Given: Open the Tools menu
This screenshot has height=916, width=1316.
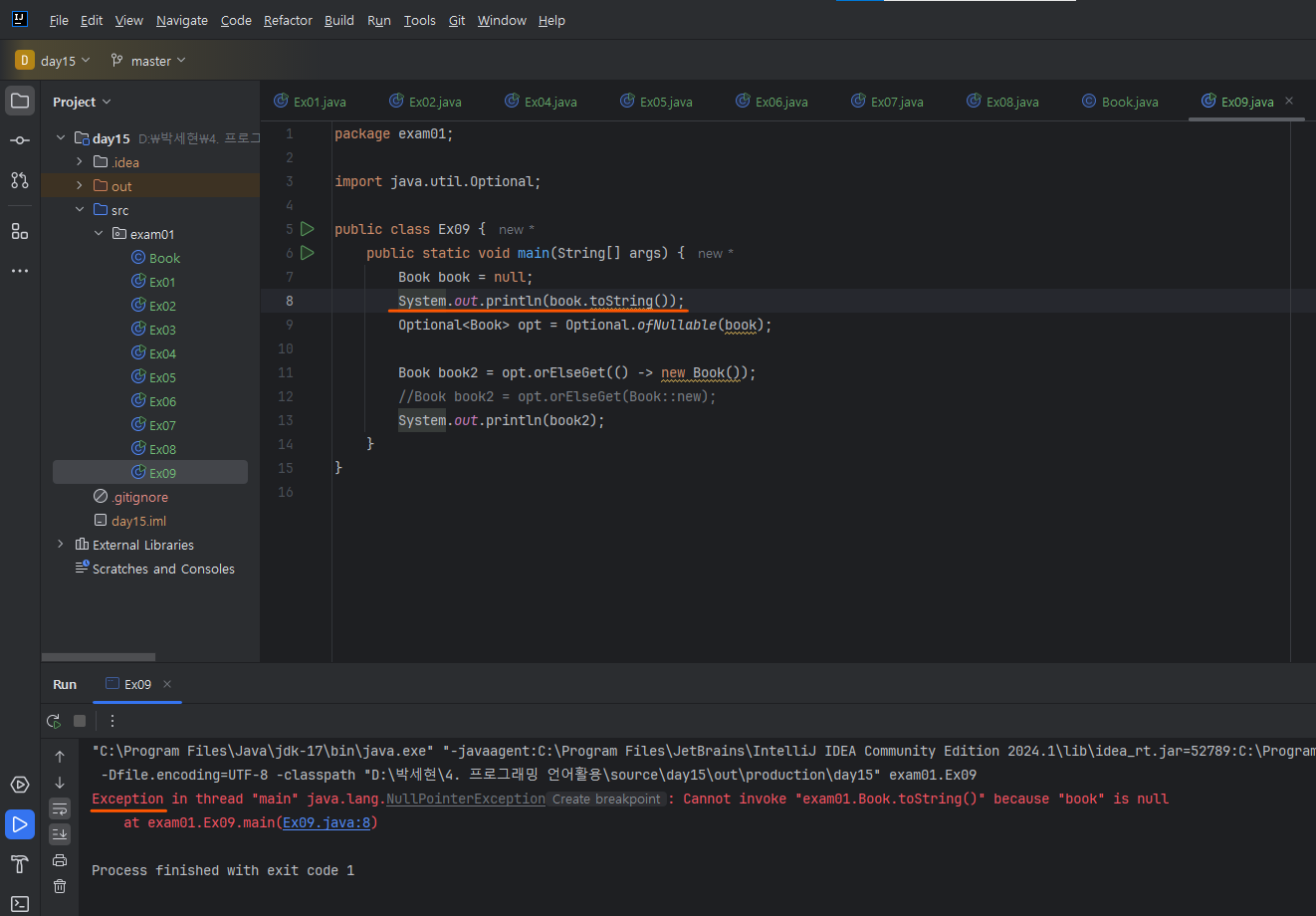Looking at the screenshot, I should [x=420, y=20].
